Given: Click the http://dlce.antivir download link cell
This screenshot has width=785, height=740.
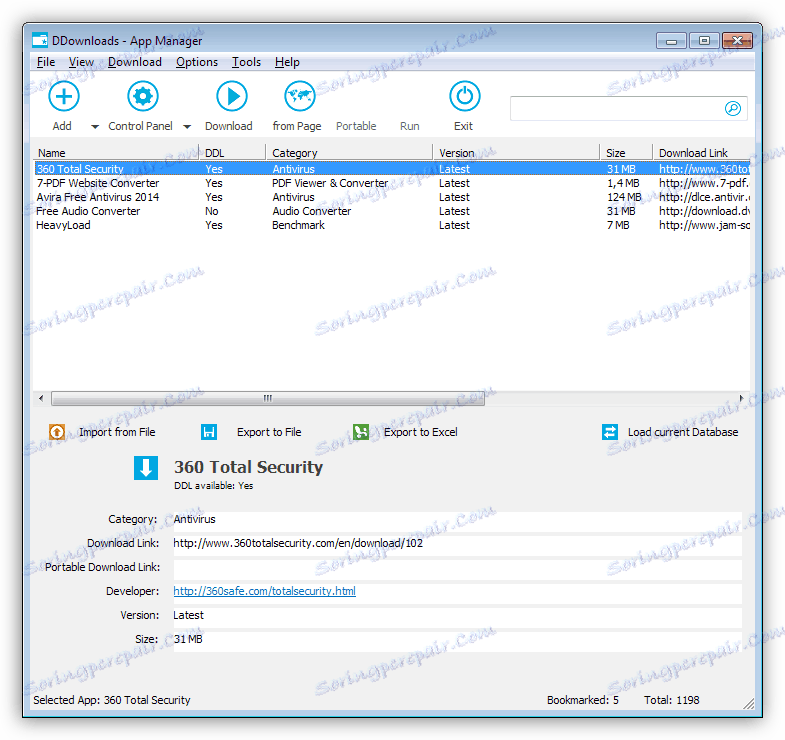Looking at the screenshot, I should [704, 197].
